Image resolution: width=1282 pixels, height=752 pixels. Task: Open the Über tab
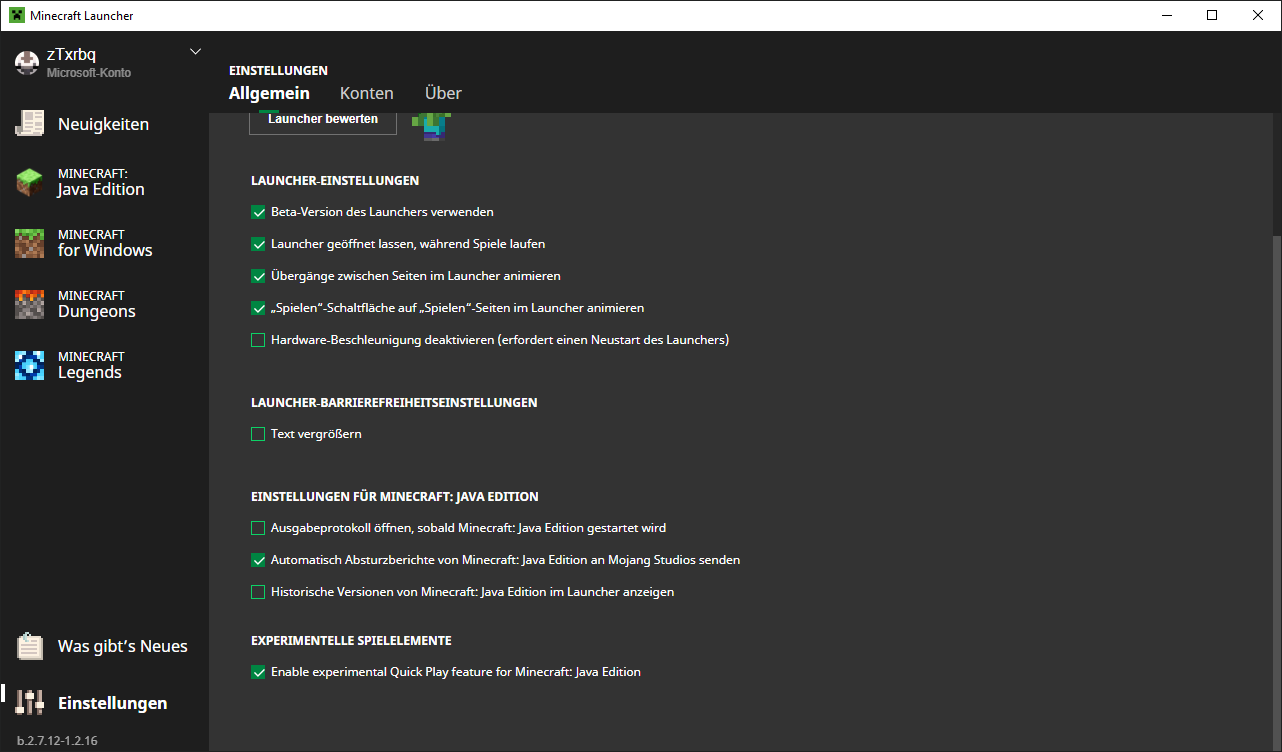pos(443,93)
